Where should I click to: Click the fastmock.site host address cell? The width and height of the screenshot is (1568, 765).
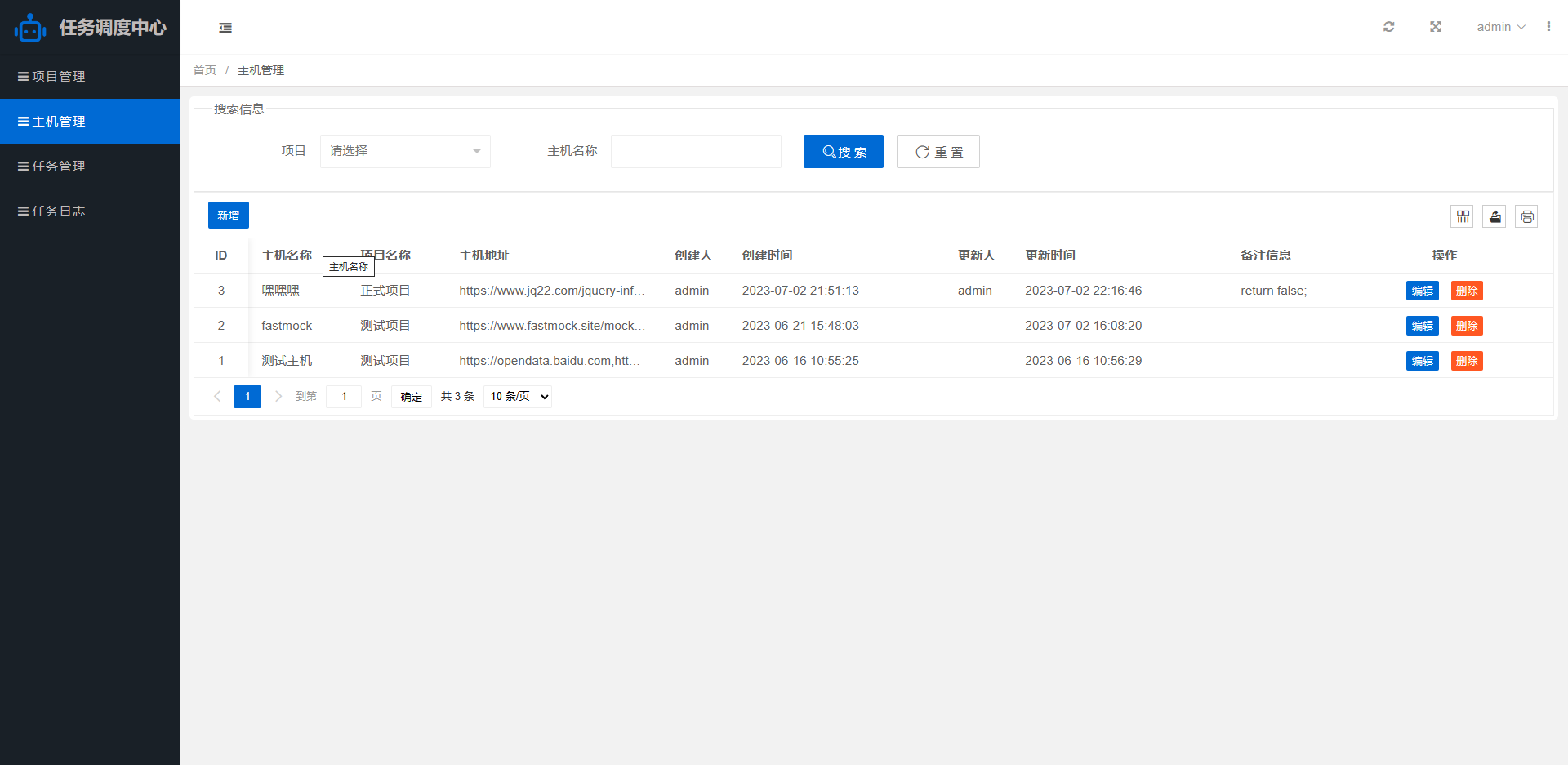point(552,326)
